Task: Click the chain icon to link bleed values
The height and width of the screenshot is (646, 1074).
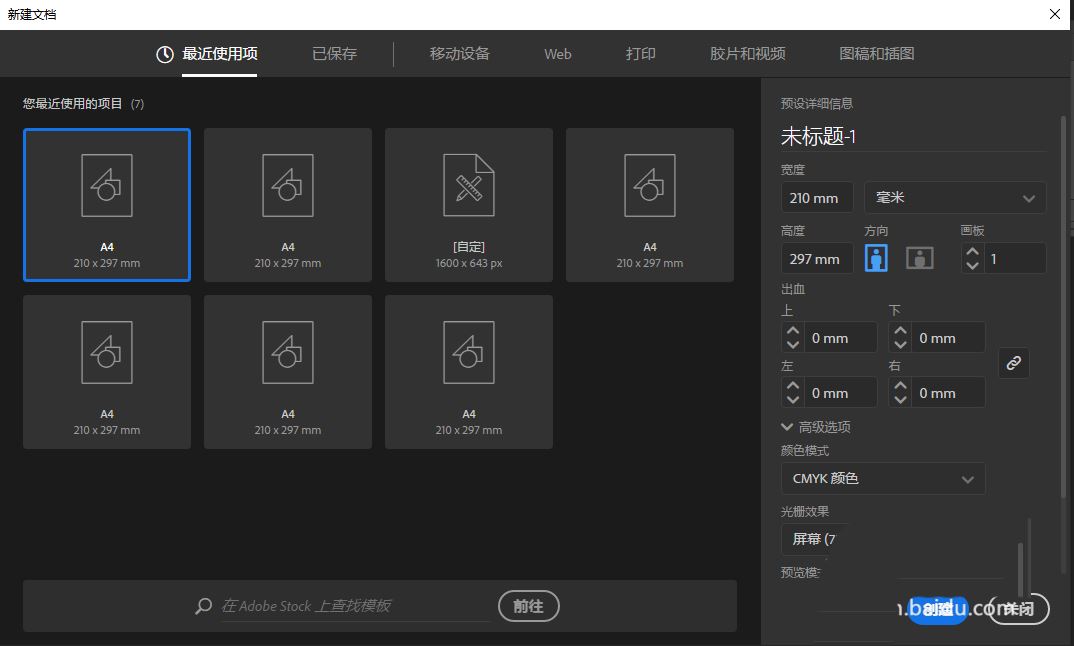Action: point(1013,363)
